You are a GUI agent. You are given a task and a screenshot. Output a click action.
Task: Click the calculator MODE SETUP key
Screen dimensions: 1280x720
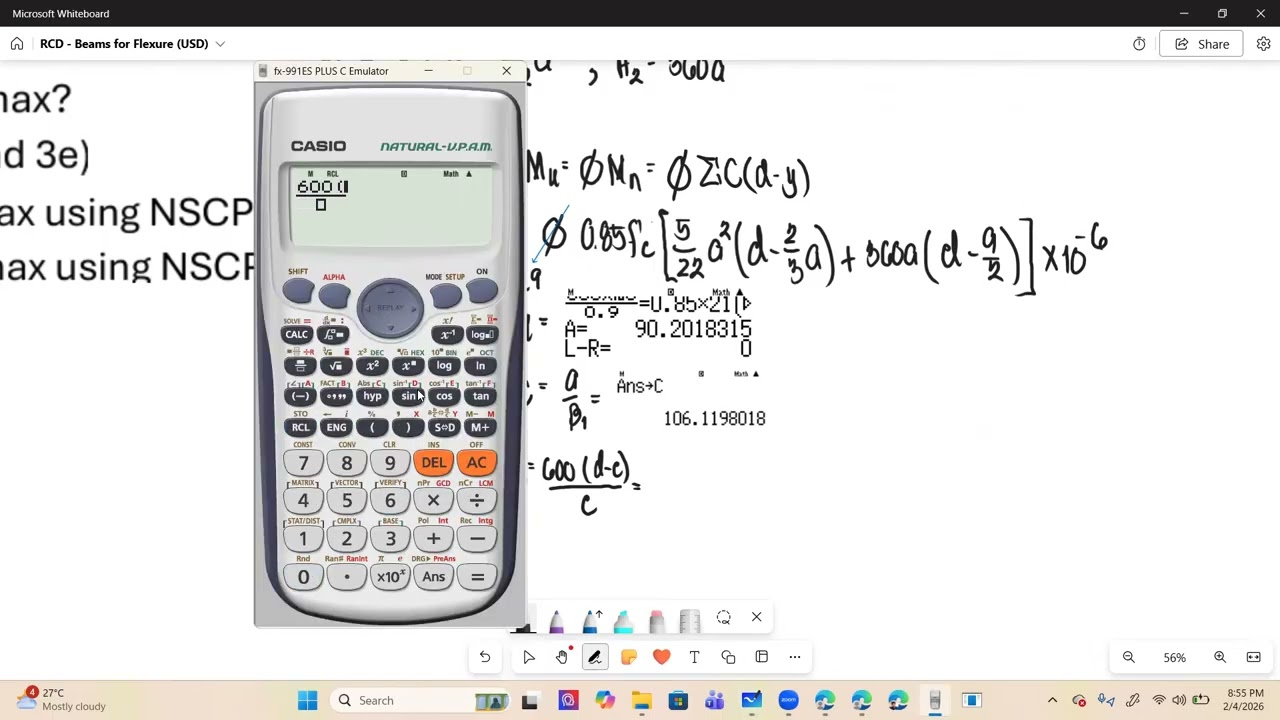click(445, 296)
